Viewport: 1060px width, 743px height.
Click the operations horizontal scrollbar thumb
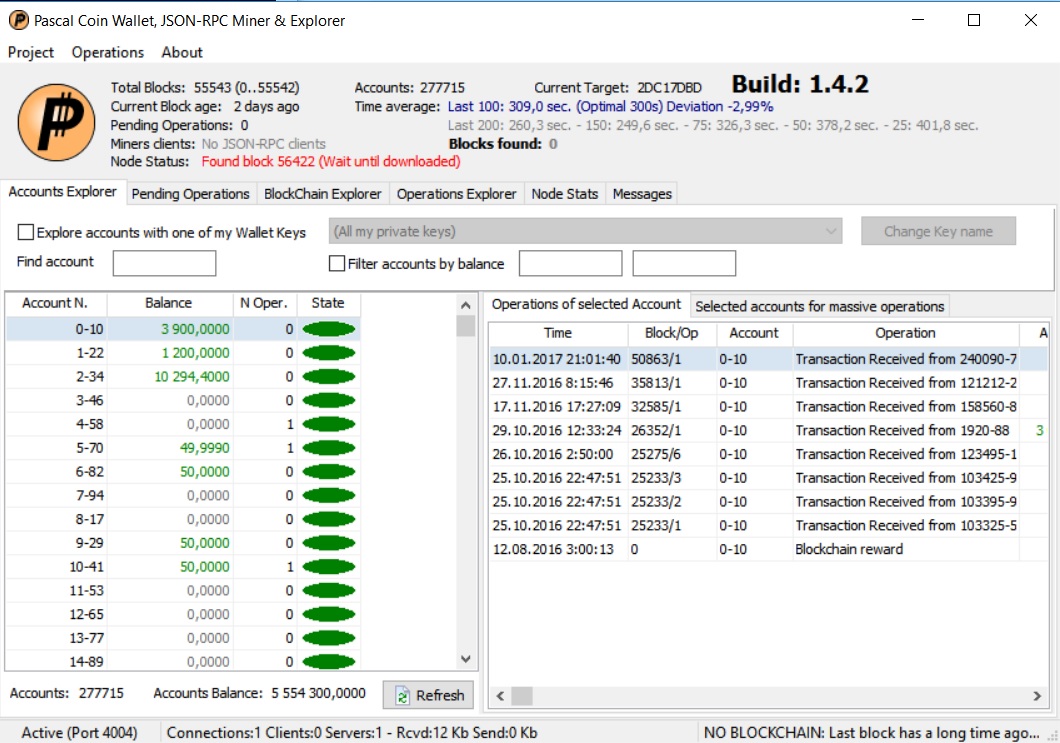522,696
